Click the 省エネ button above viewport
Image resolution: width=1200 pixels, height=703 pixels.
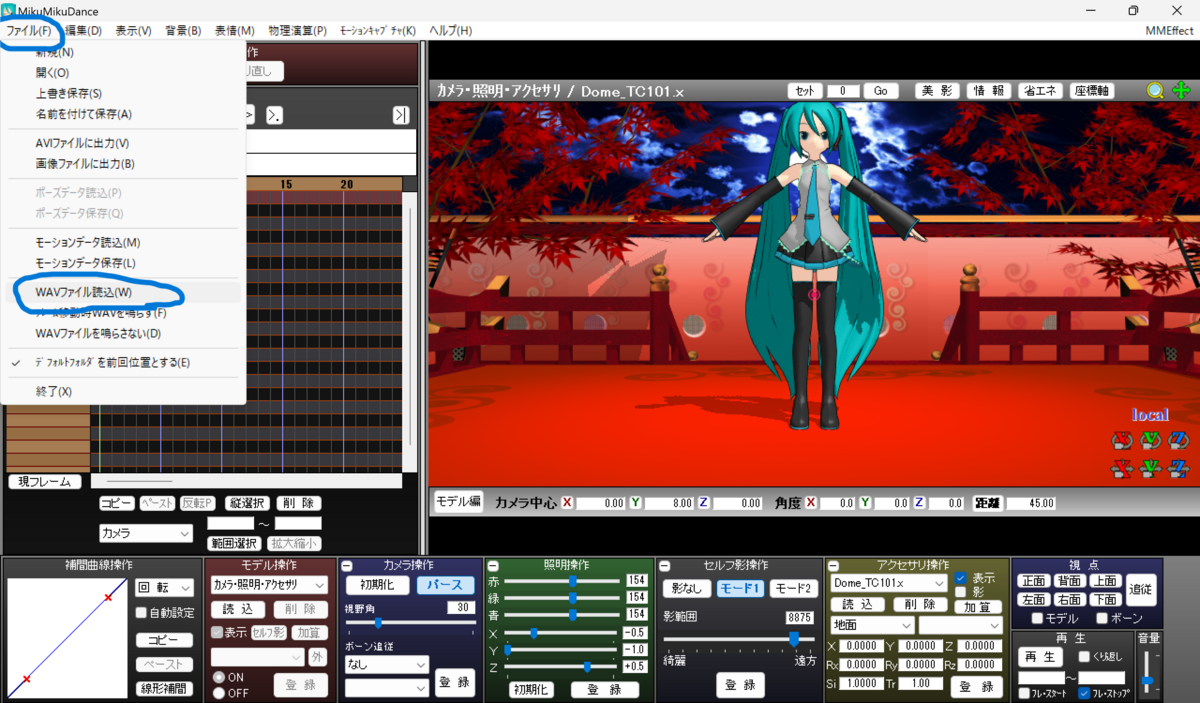(x=1041, y=91)
